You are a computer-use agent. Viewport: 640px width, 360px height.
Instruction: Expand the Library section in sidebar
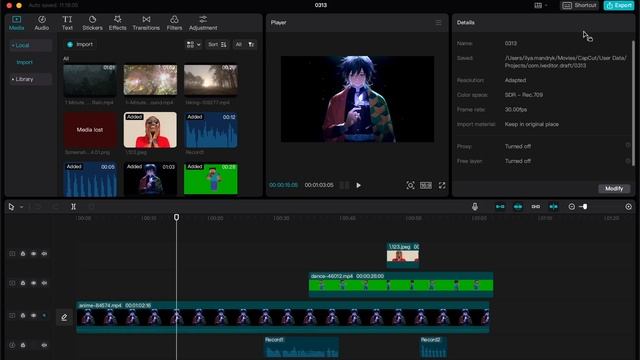[x=31, y=79]
